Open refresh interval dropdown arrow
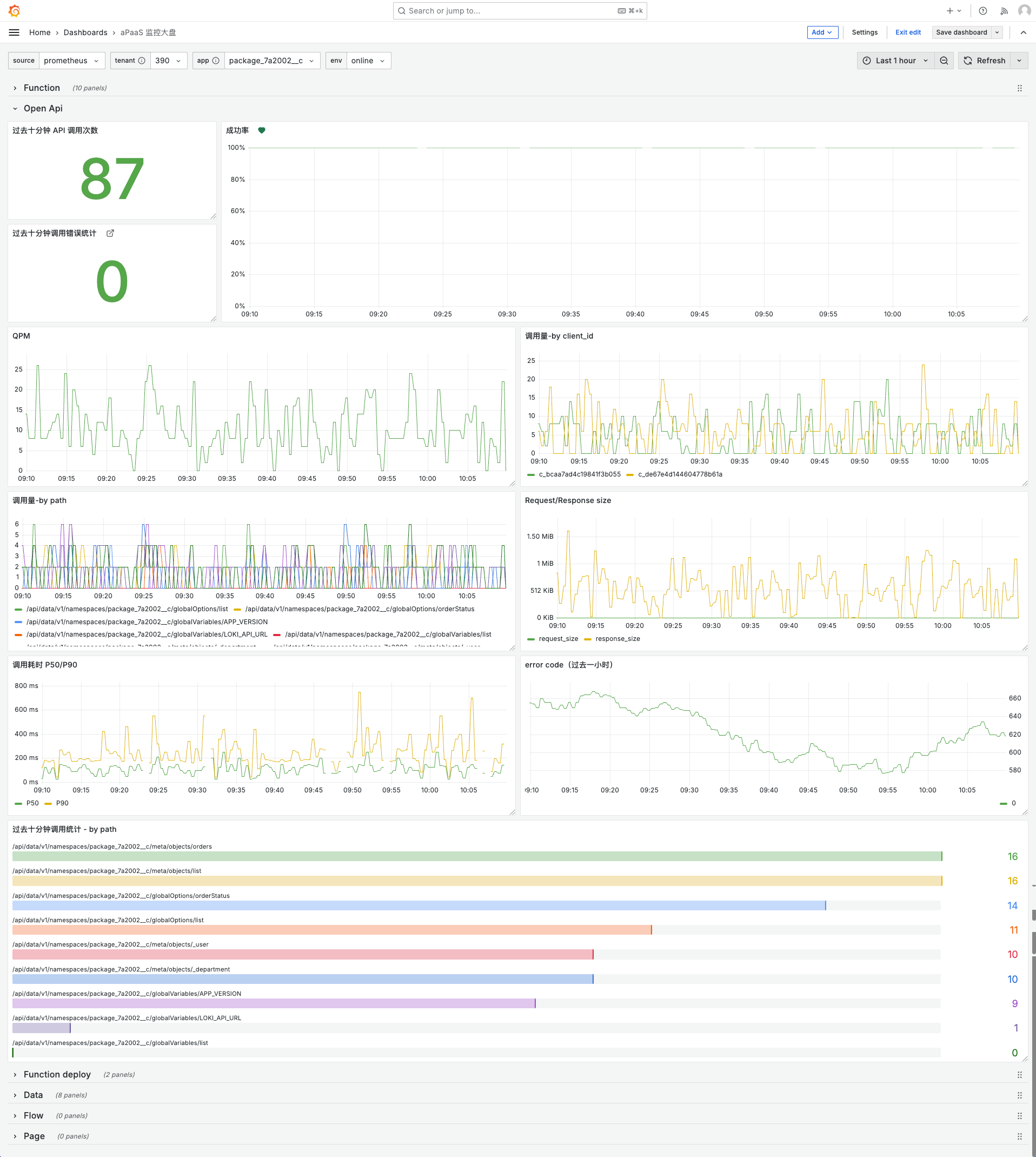 coord(1019,61)
